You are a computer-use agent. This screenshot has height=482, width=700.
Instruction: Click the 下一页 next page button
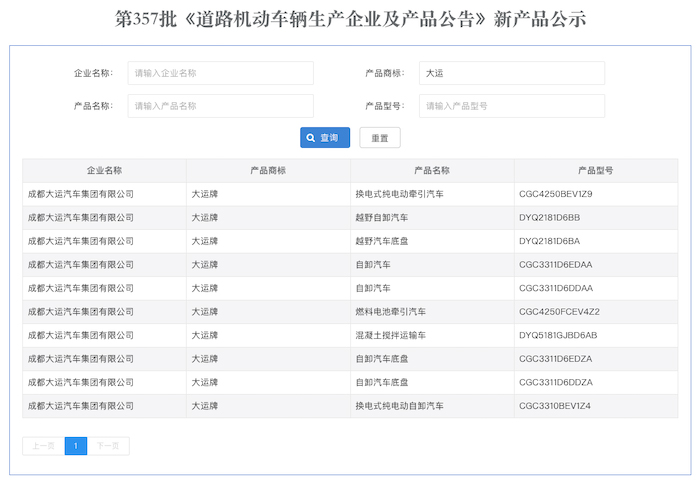(x=108, y=446)
